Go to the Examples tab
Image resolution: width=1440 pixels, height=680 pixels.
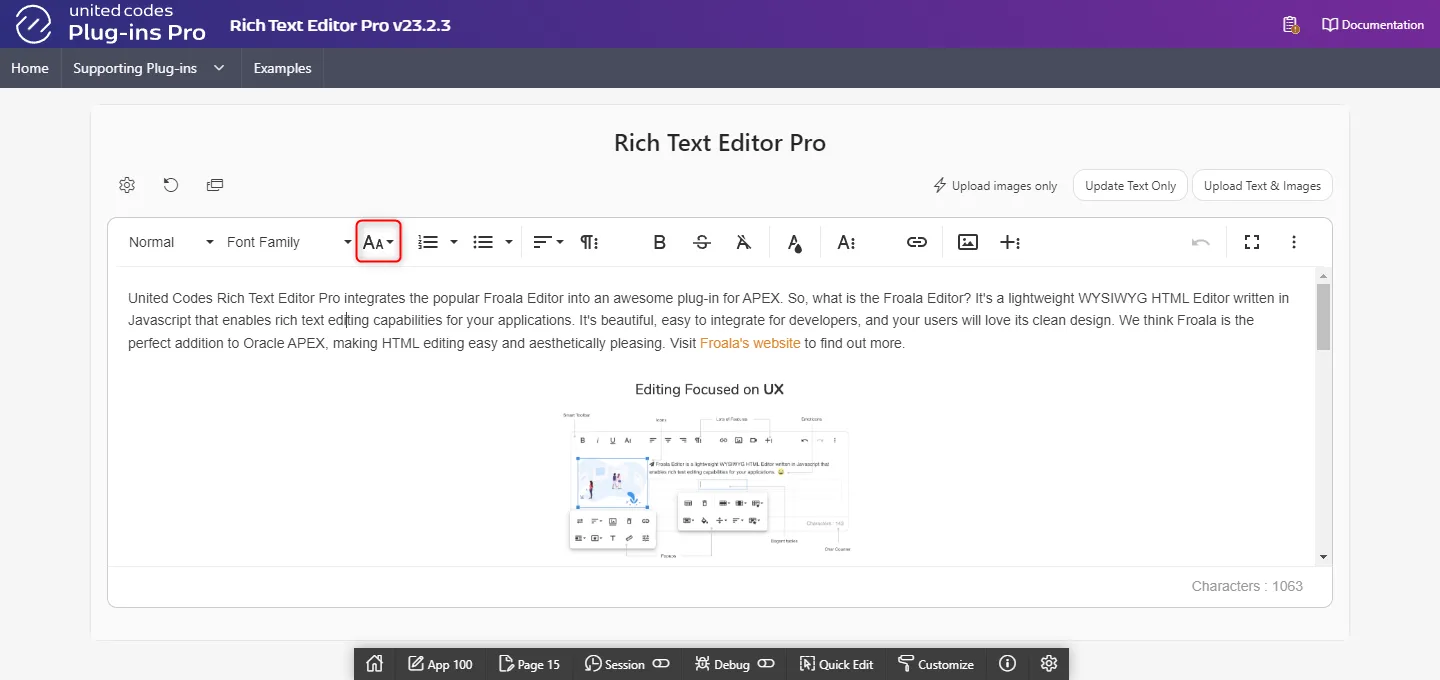(282, 68)
